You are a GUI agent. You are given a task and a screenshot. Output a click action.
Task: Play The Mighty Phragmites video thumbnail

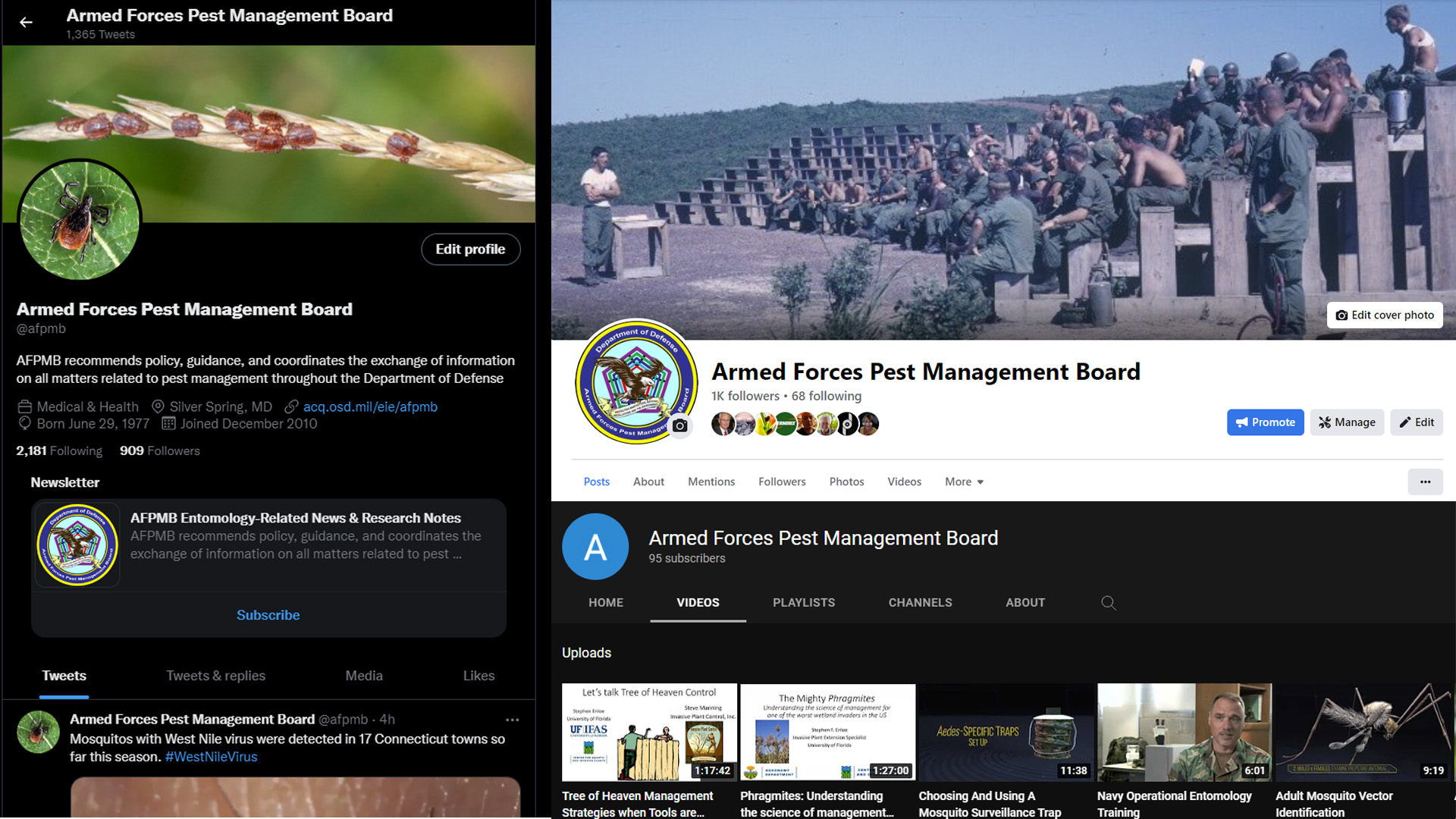(828, 733)
